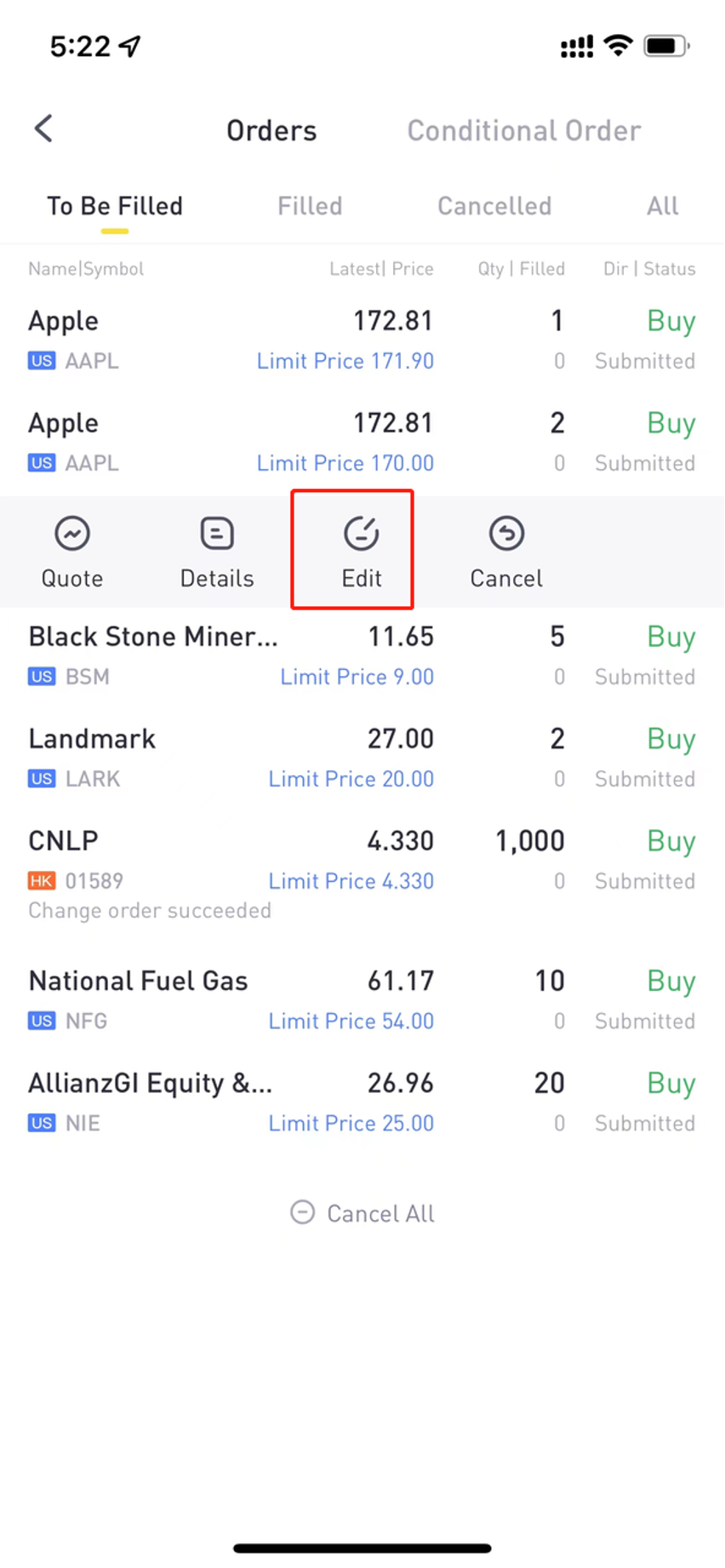
Task: Collapse the Apple 170.00 limit order
Action: tap(362, 443)
